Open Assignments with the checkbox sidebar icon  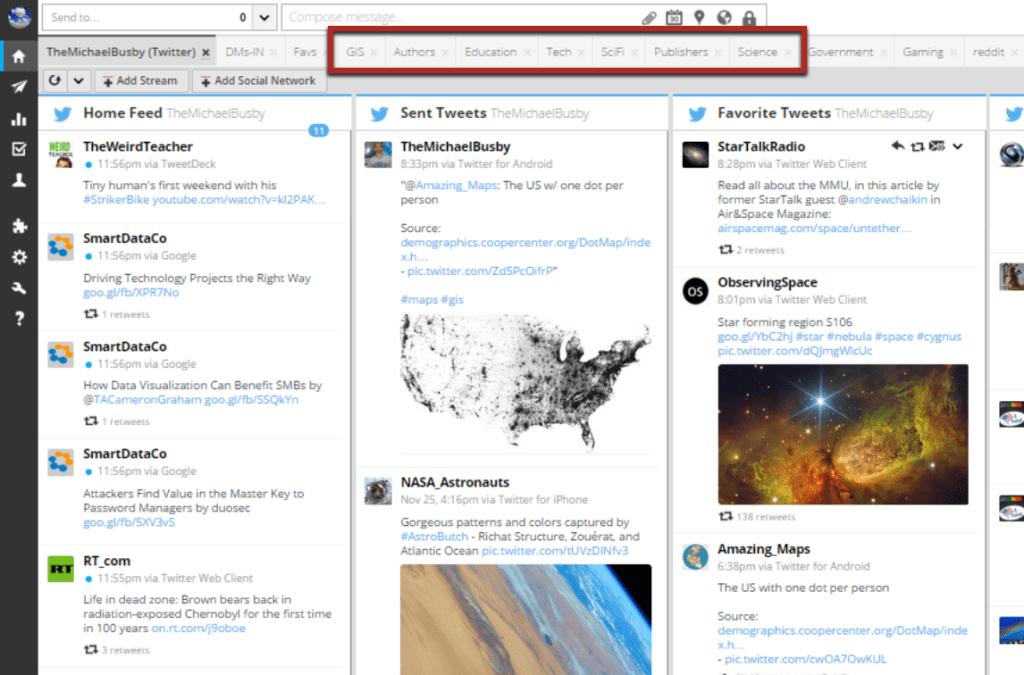coord(17,148)
